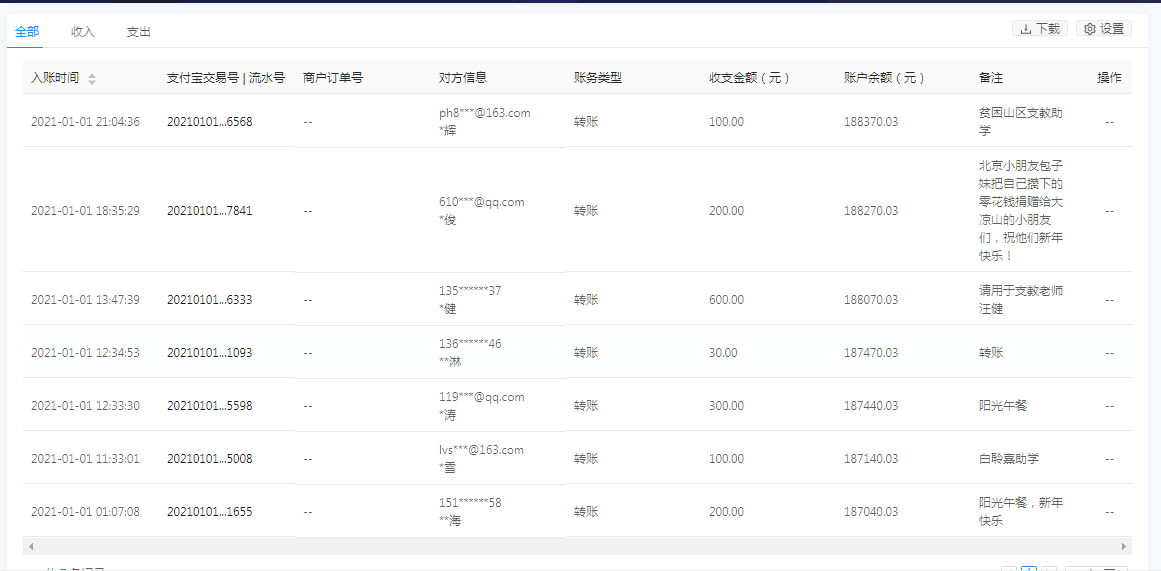Click the amount 300.00
The image size is (1161, 571).
pyautogui.click(x=726, y=406)
